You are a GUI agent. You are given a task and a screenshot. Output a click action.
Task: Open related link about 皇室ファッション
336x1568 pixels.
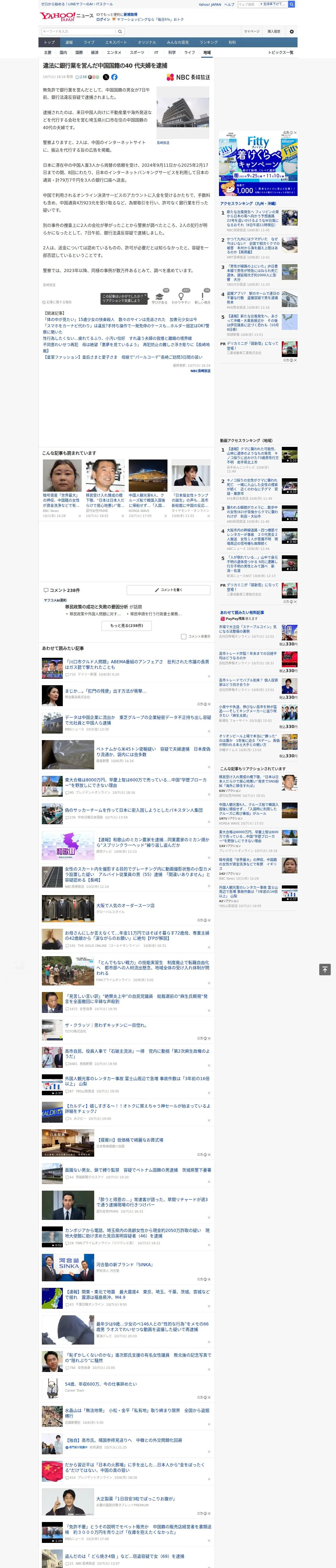click(x=122, y=357)
